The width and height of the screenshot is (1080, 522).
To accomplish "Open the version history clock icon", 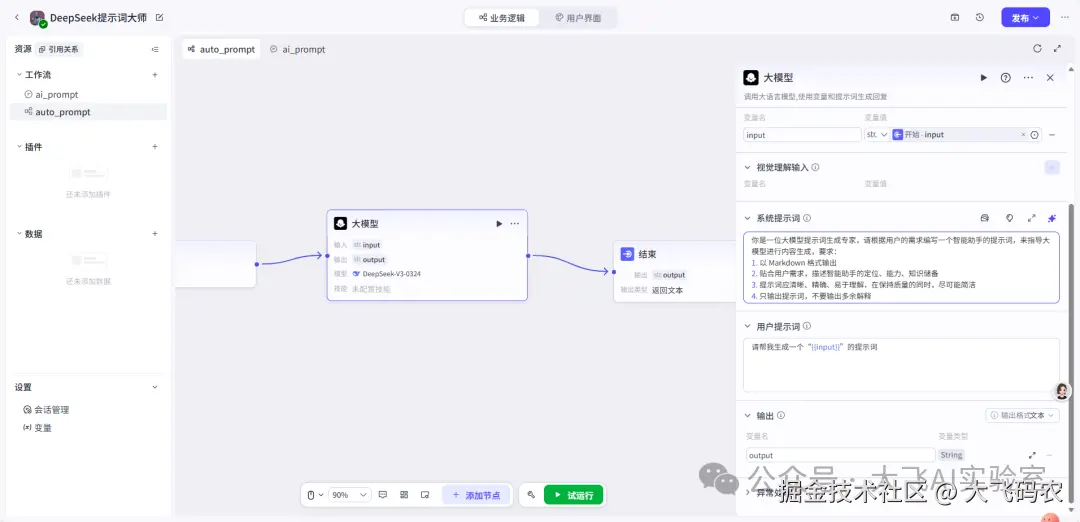I will 979,18.
